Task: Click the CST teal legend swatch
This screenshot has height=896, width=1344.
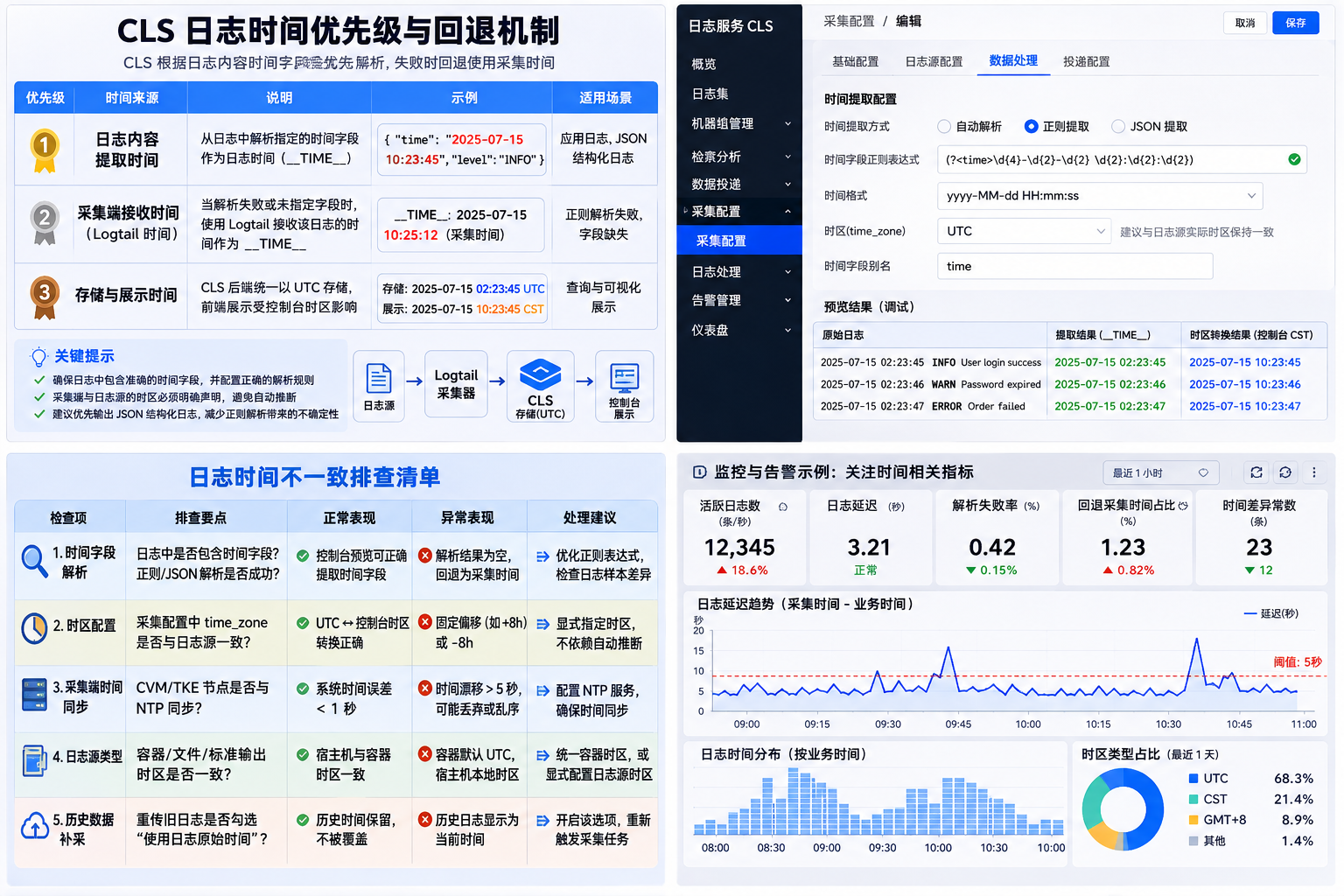Action: pyautogui.click(x=1193, y=799)
